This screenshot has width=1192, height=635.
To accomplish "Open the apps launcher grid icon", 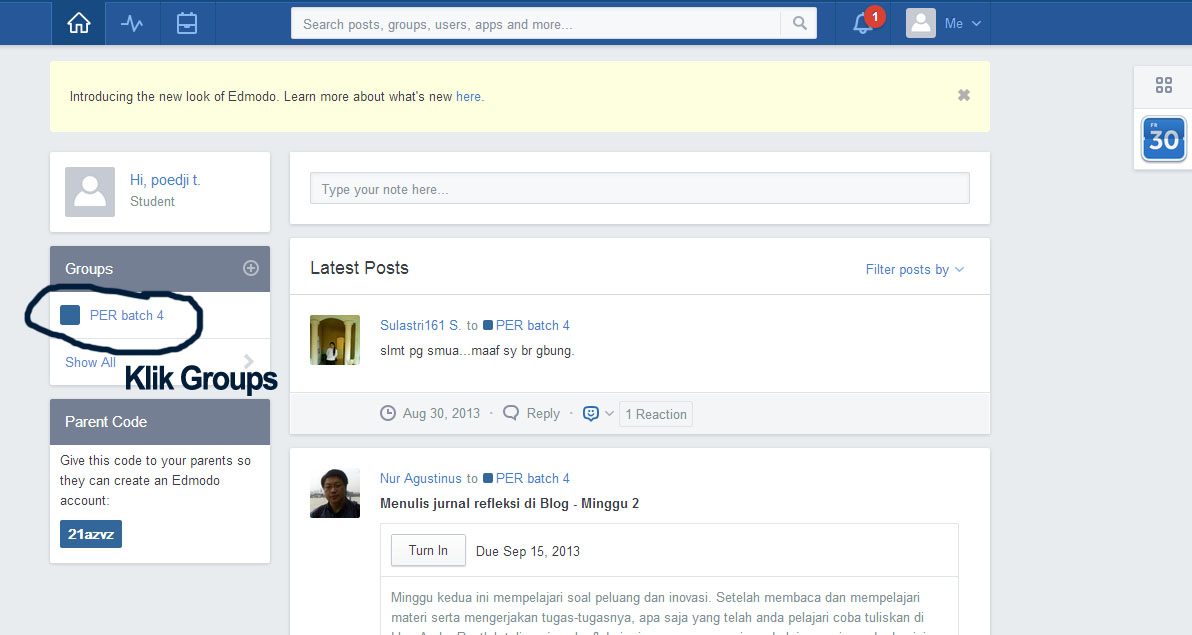I will (x=1163, y=85).
